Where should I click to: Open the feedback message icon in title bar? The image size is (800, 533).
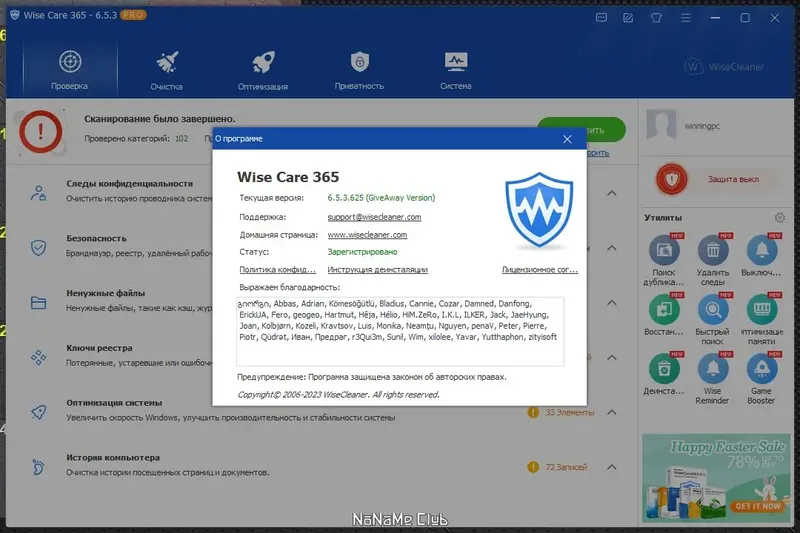pyautogui.click(x=602, y=18)
